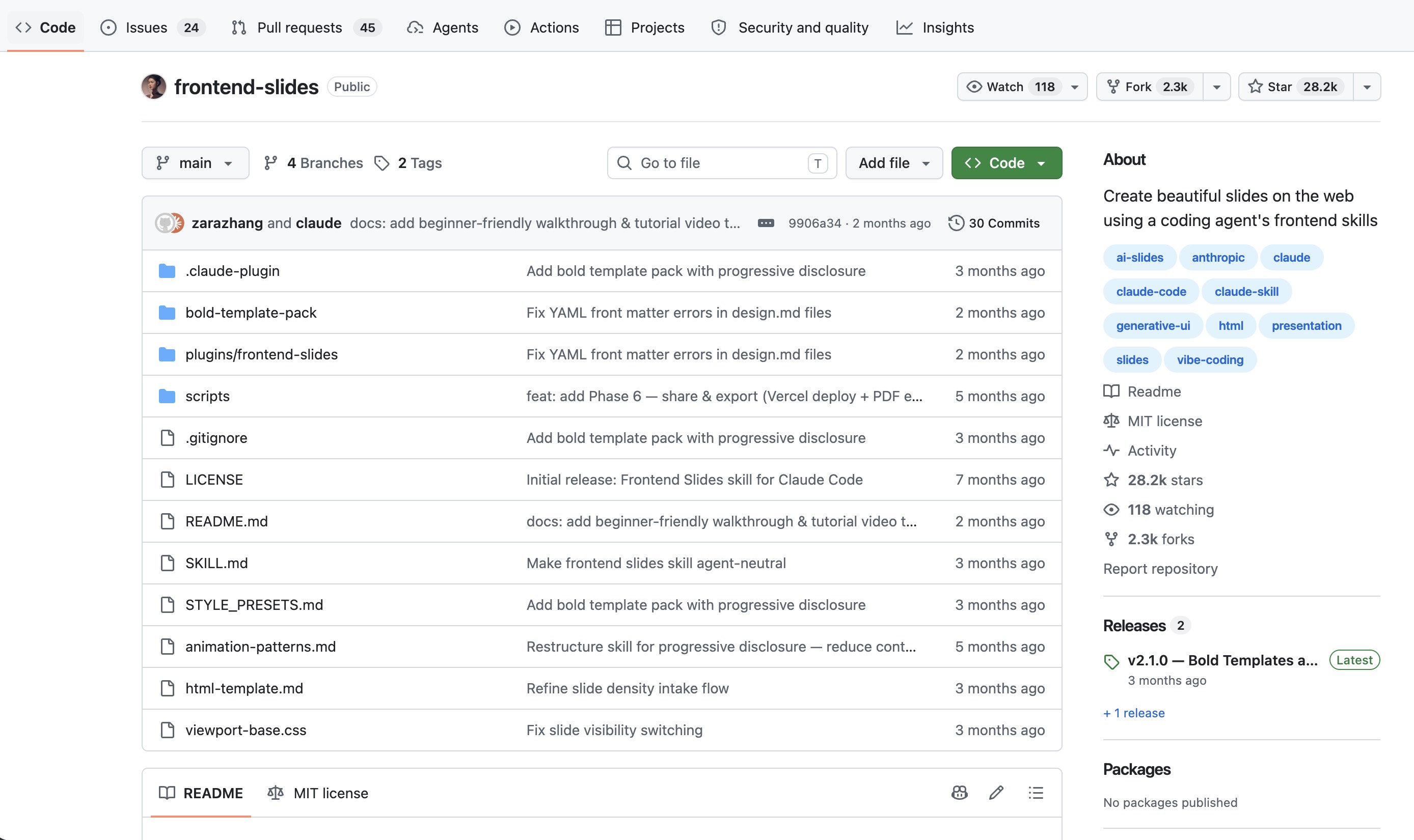Click 'Fix slide visibility switching' commit message
1414x840 pixels.
[614, 730]
